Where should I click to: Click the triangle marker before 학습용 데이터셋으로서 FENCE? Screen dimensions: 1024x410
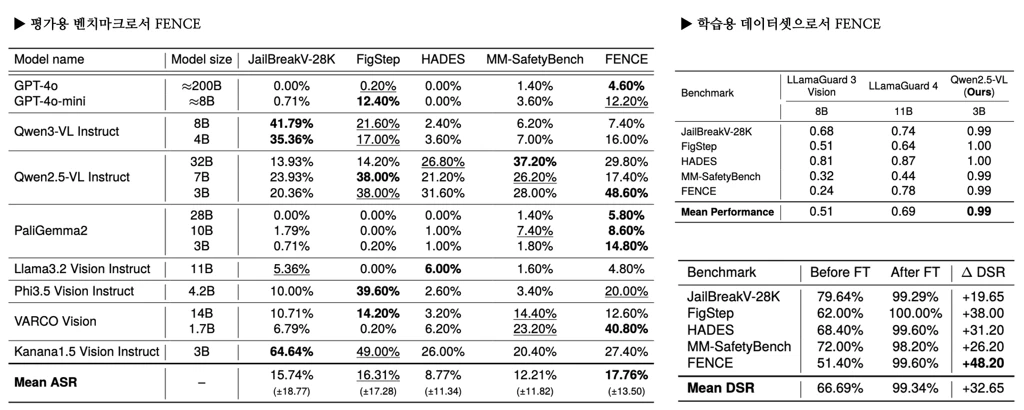(x=685, y=23)
